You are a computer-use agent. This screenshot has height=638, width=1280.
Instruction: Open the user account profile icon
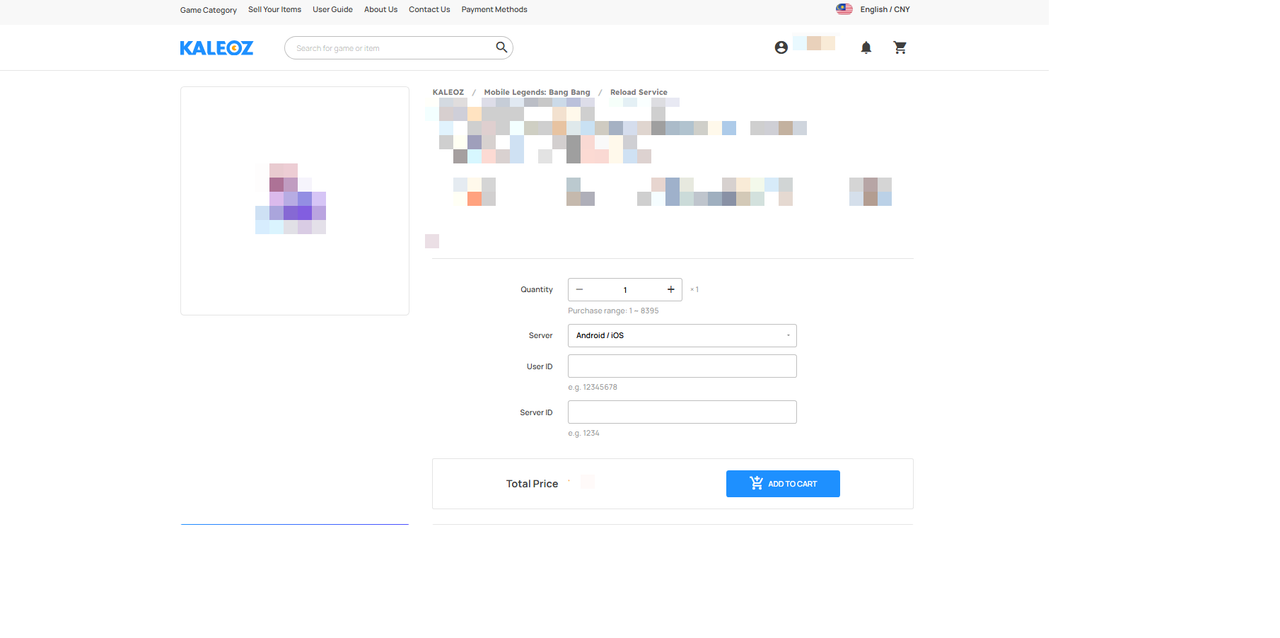point(781,47)
